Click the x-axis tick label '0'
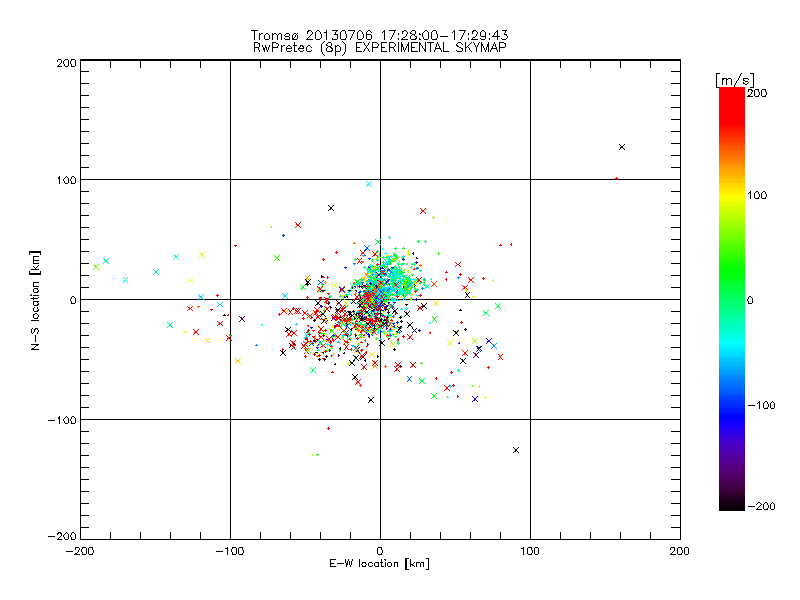The height and width of the screenshot is (600, 800). click(x=380, y=551)
